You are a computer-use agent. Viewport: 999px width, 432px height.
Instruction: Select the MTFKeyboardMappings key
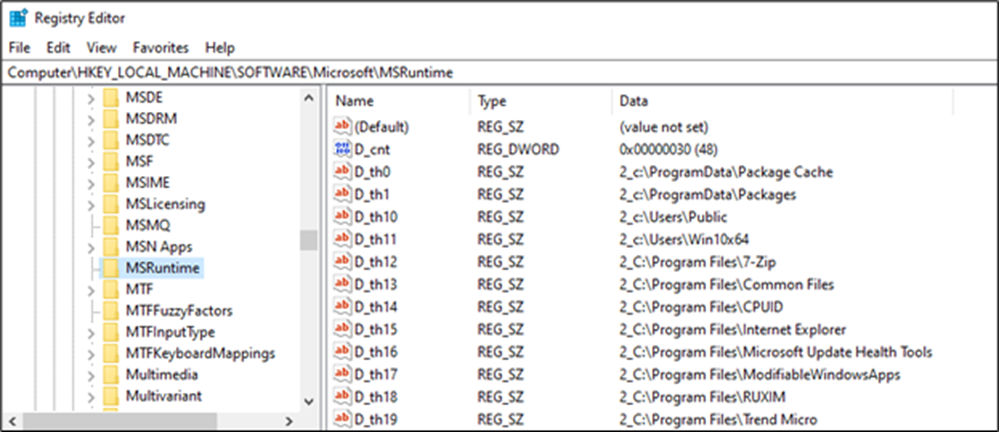tap(200, 353)
